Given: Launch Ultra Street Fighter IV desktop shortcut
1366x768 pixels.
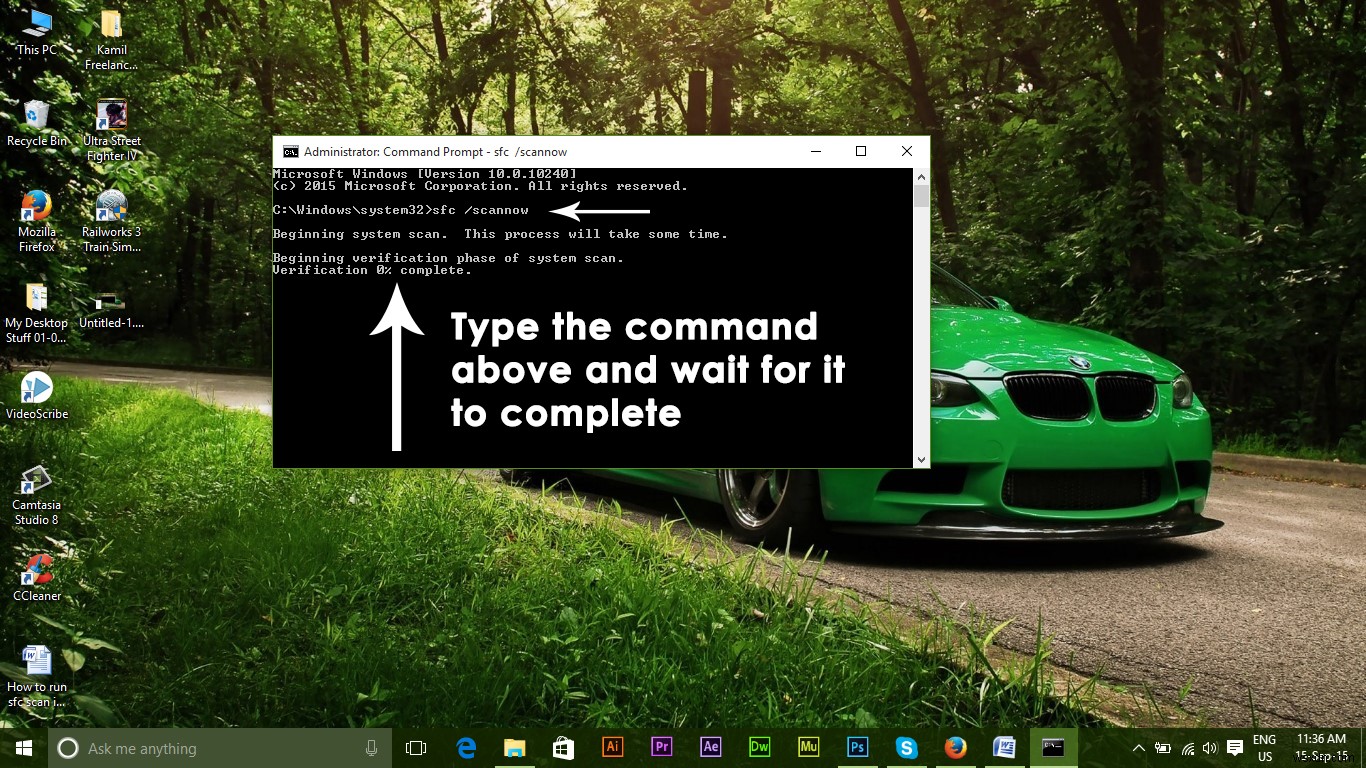Looking at the screenshot, I should [x=111, y=130].
